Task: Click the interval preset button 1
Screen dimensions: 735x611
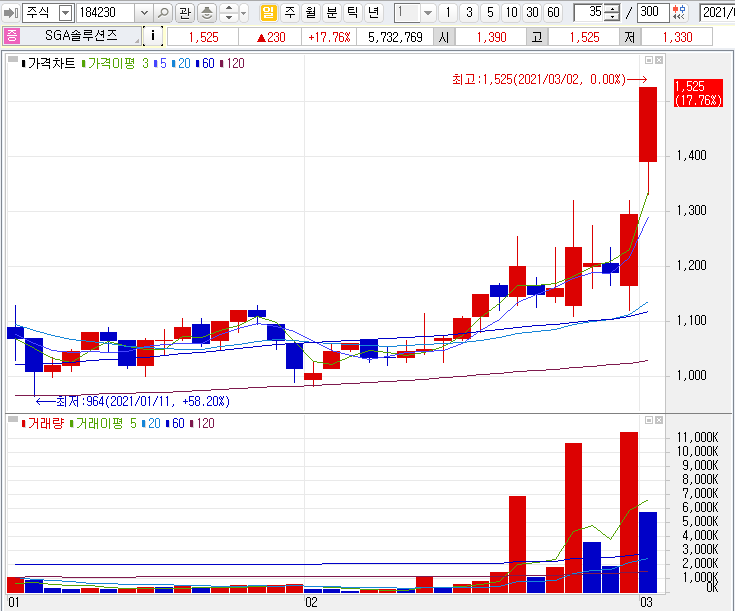Action: (x=448, y=12)
